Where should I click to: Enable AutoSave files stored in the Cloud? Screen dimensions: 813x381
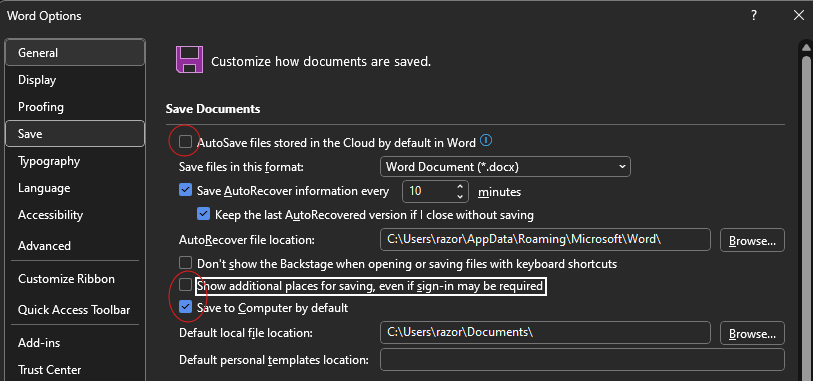[x=185, y=142]
